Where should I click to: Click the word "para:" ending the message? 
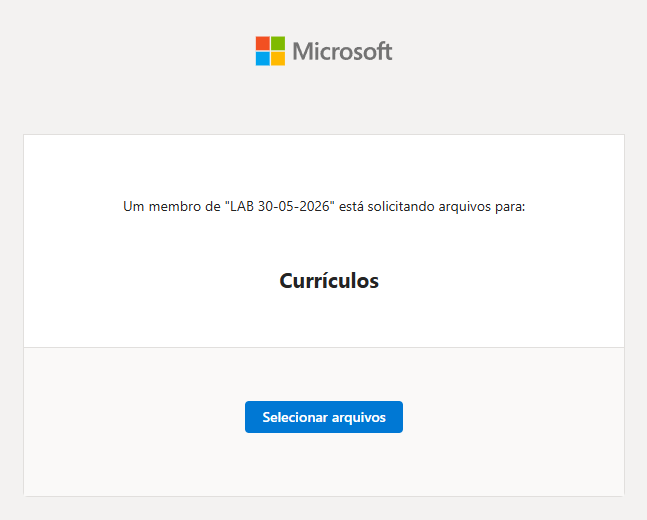(x=510, y=206)
